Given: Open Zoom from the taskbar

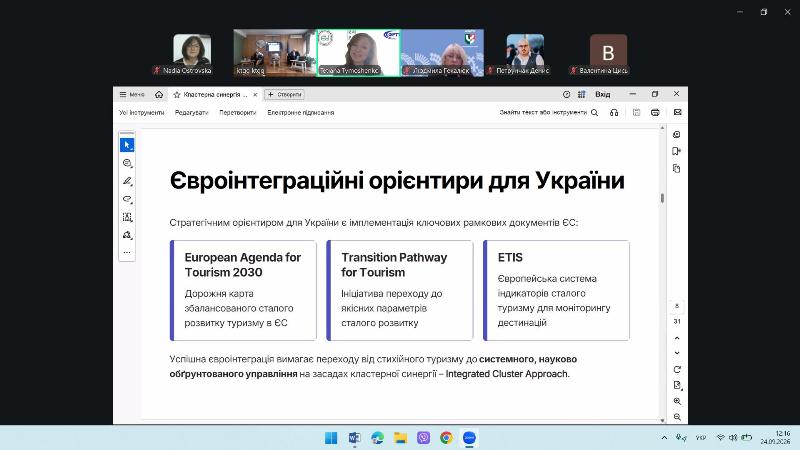Looking at the screenshot, I should coord(469,438).
